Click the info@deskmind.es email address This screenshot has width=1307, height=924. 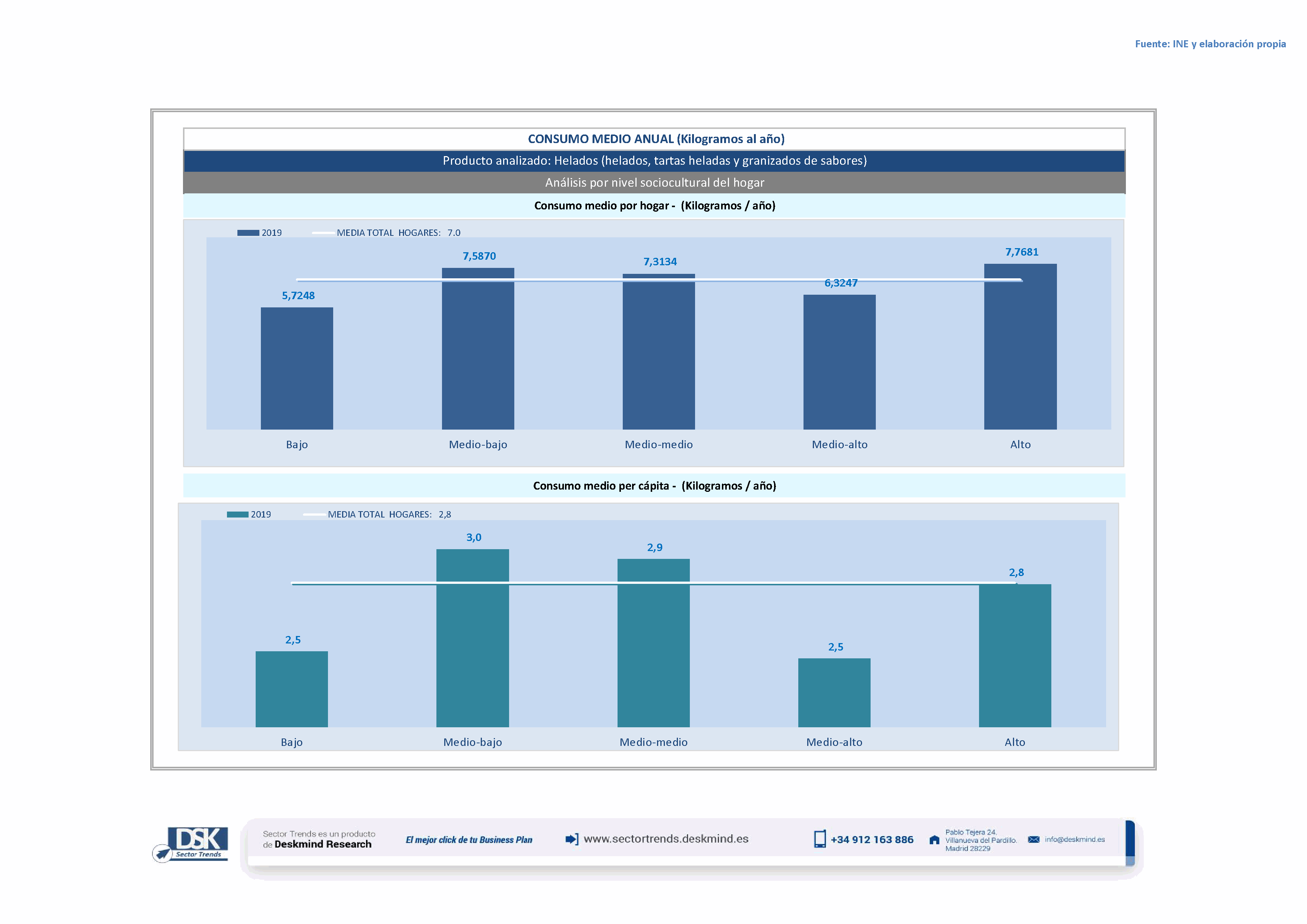click(x=1075, y=840)
